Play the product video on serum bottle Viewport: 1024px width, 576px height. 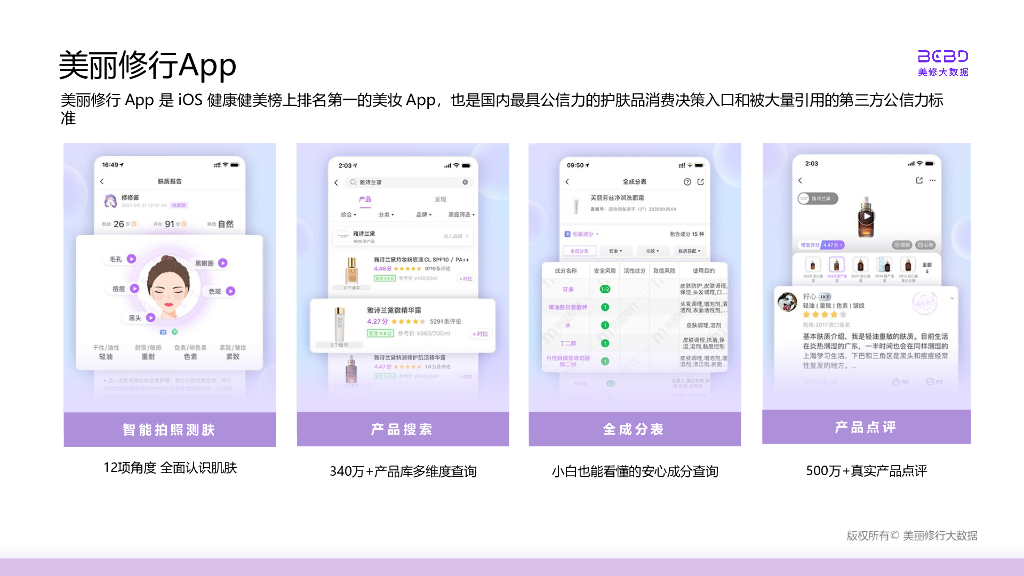(865, 216)
